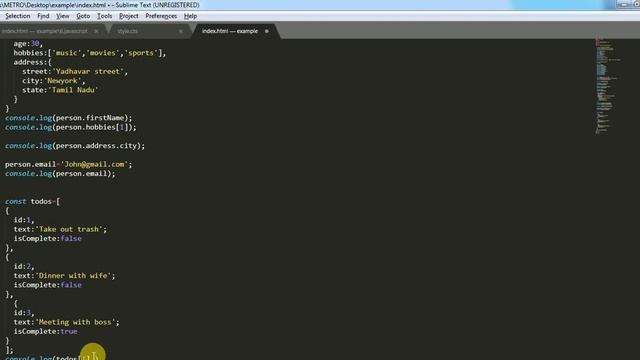640x360 pixels.
Task: Click the closing '];' line of todos
Action: [9, 350]
